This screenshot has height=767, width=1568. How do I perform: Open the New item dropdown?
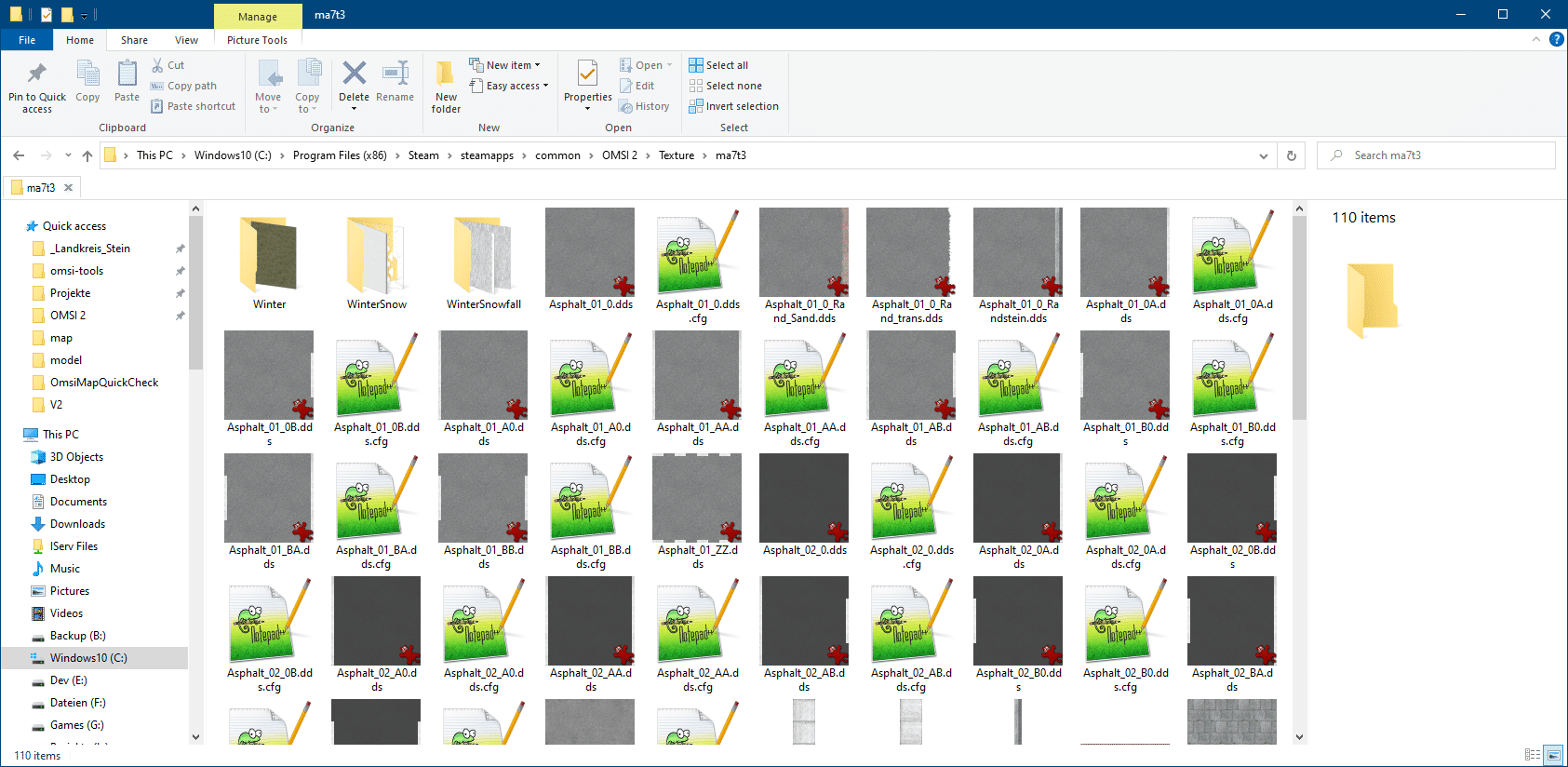(505, 65)
